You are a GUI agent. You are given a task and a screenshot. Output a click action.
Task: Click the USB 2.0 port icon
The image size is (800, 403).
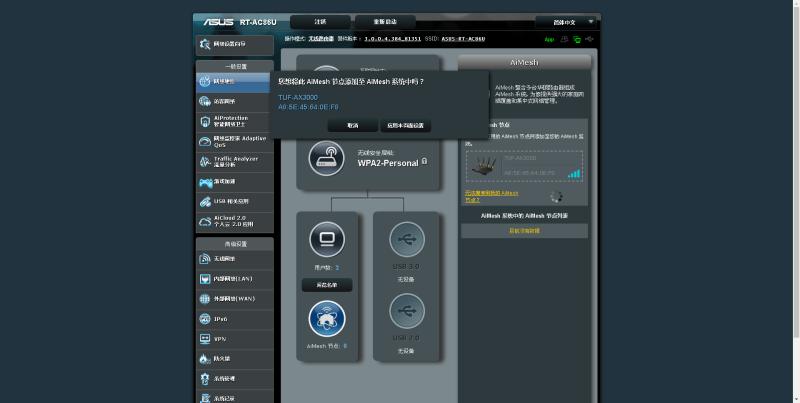(407, 311)
